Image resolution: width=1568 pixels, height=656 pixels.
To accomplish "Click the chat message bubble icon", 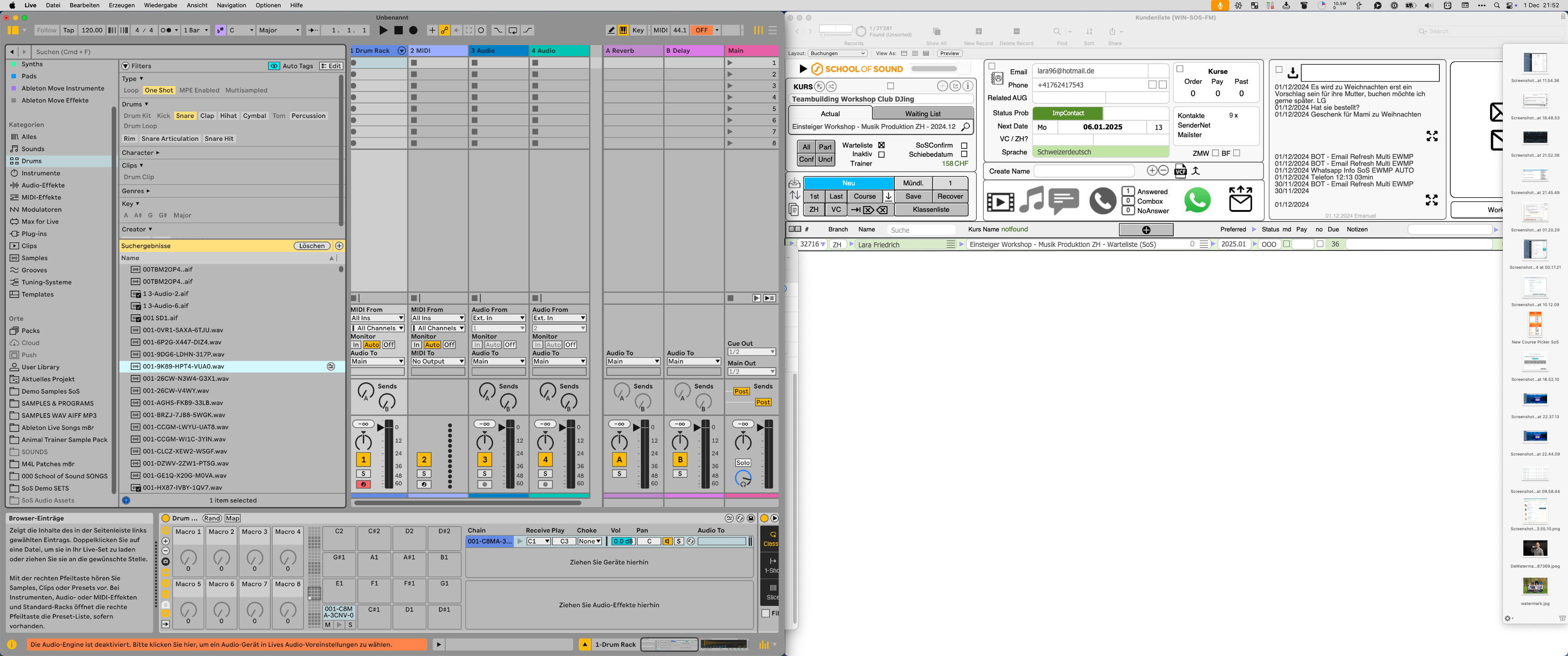I will pyautogui.click(x=1063, y=200).
